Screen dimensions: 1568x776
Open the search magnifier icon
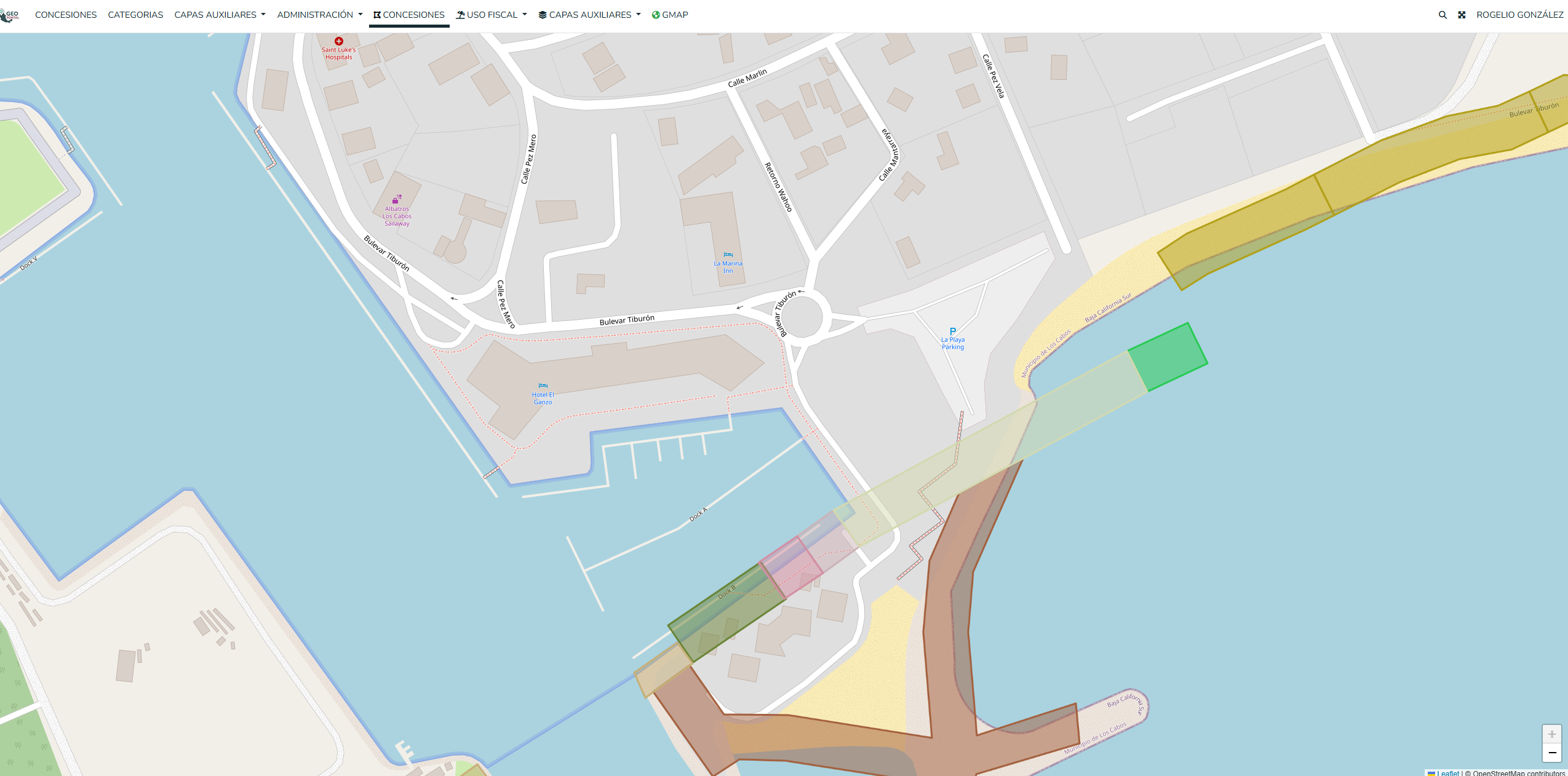tap(1442, 15)
